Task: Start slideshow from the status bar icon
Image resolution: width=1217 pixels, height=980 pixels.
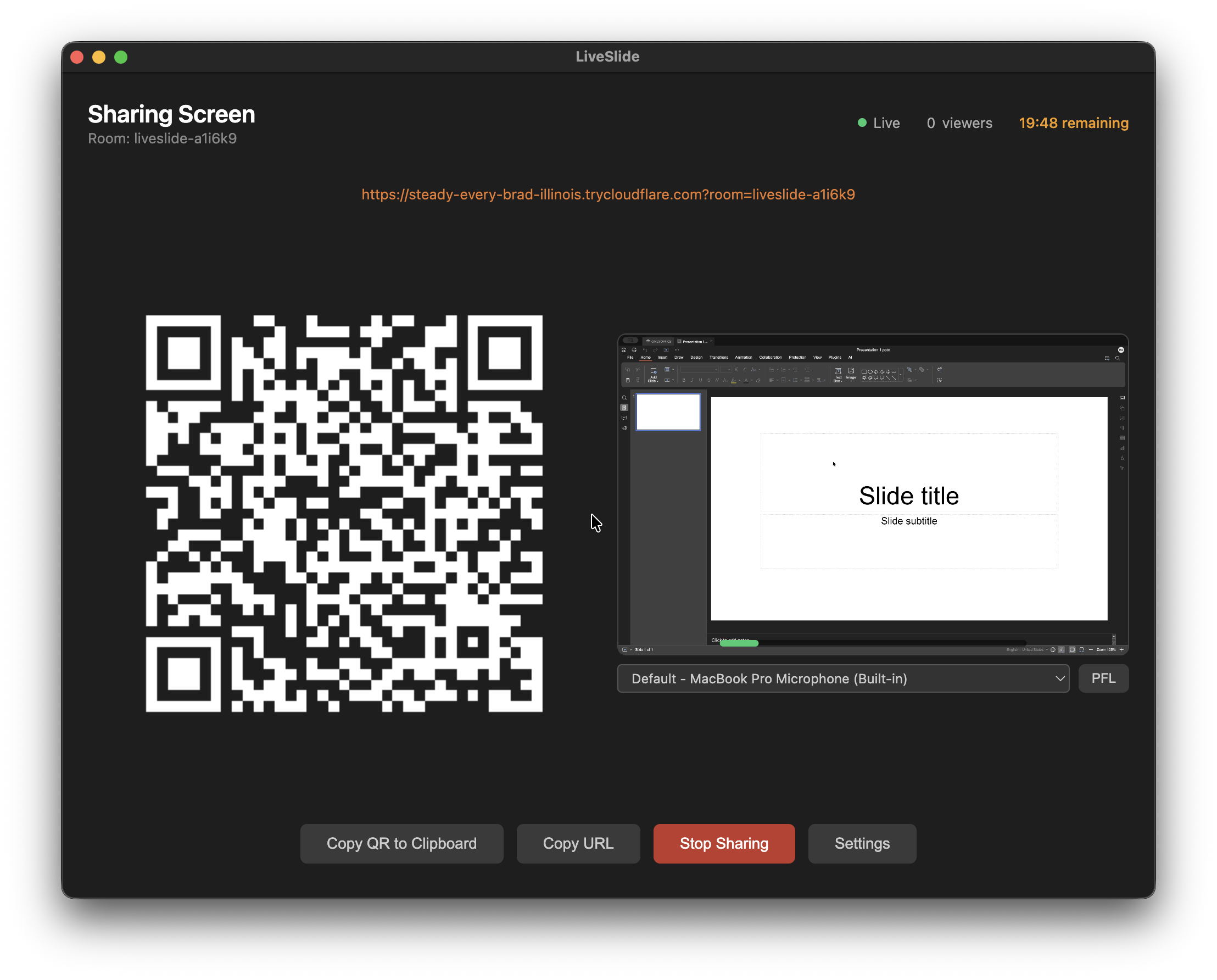Action: point(624,649)
